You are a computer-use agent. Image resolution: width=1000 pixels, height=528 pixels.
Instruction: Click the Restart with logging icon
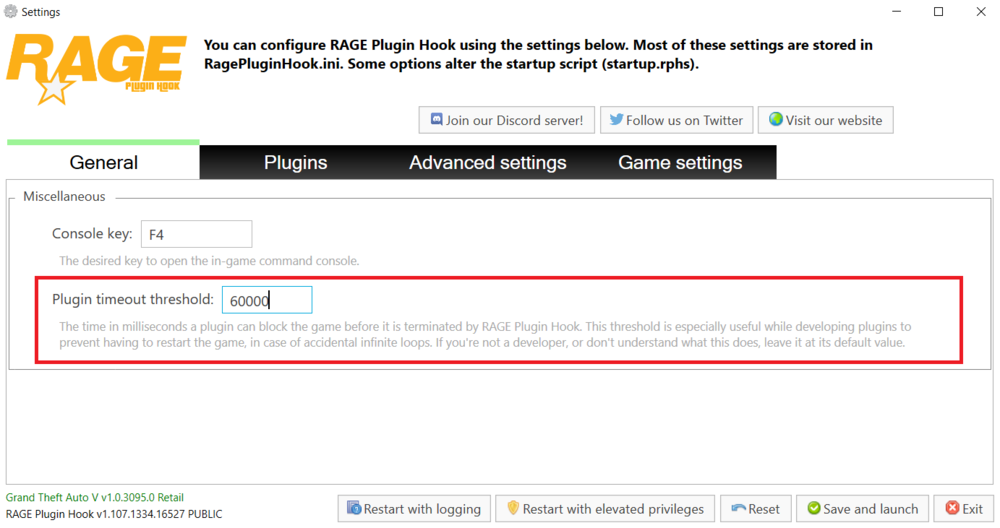[x=354, y=508]
